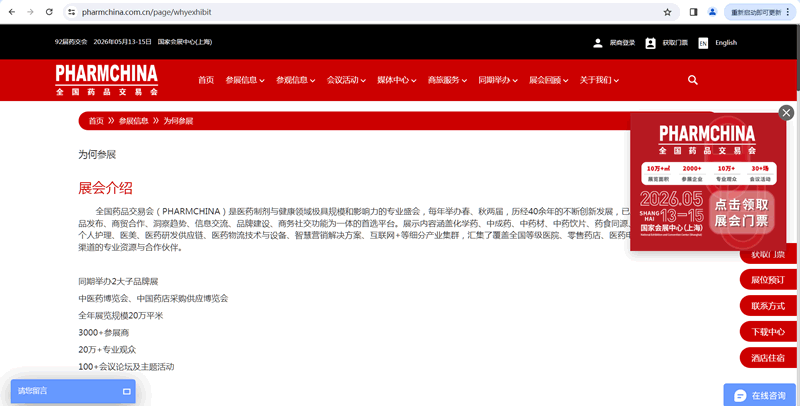The image size is (800, 406).
Task: Click the 展商登录 login link
Action: tap(615, 43)
